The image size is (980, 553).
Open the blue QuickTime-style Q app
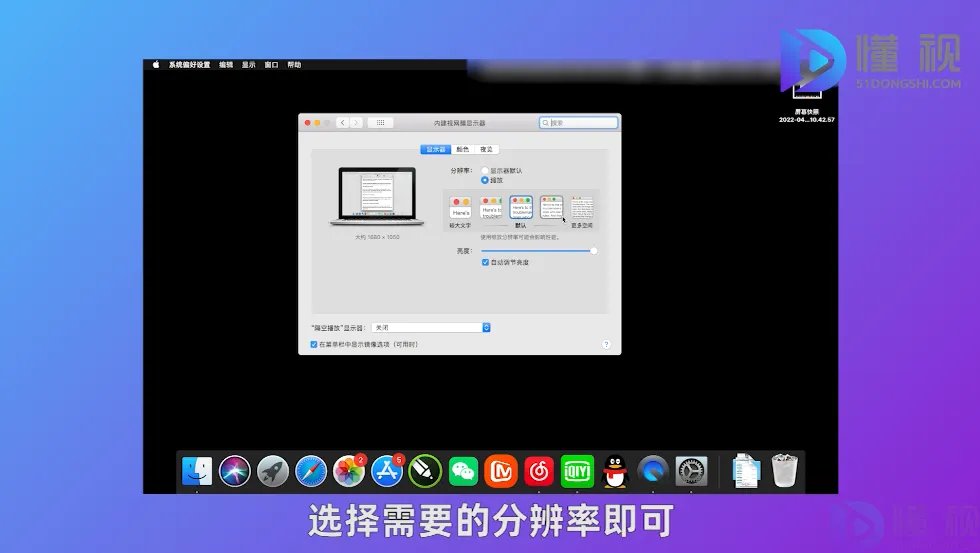[x=653, y=471]
